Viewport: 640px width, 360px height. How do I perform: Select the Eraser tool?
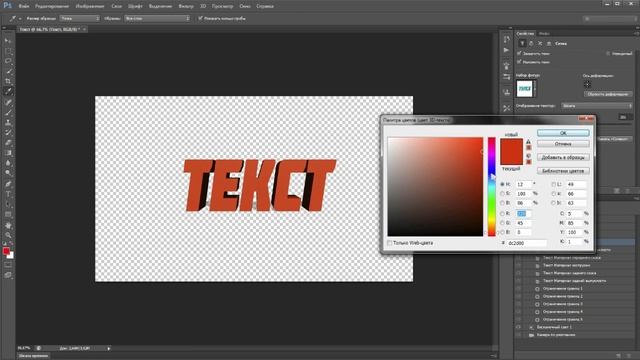[x=8, y=143]
